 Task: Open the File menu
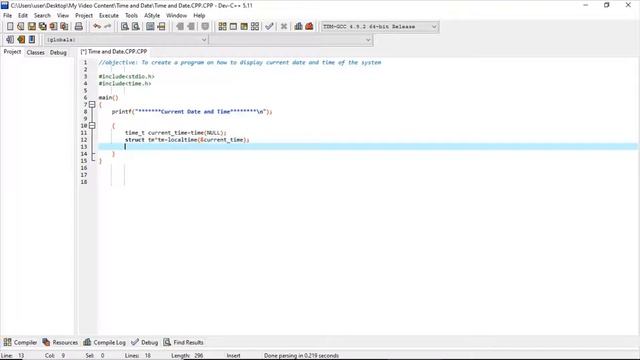(x=7, y=16)
